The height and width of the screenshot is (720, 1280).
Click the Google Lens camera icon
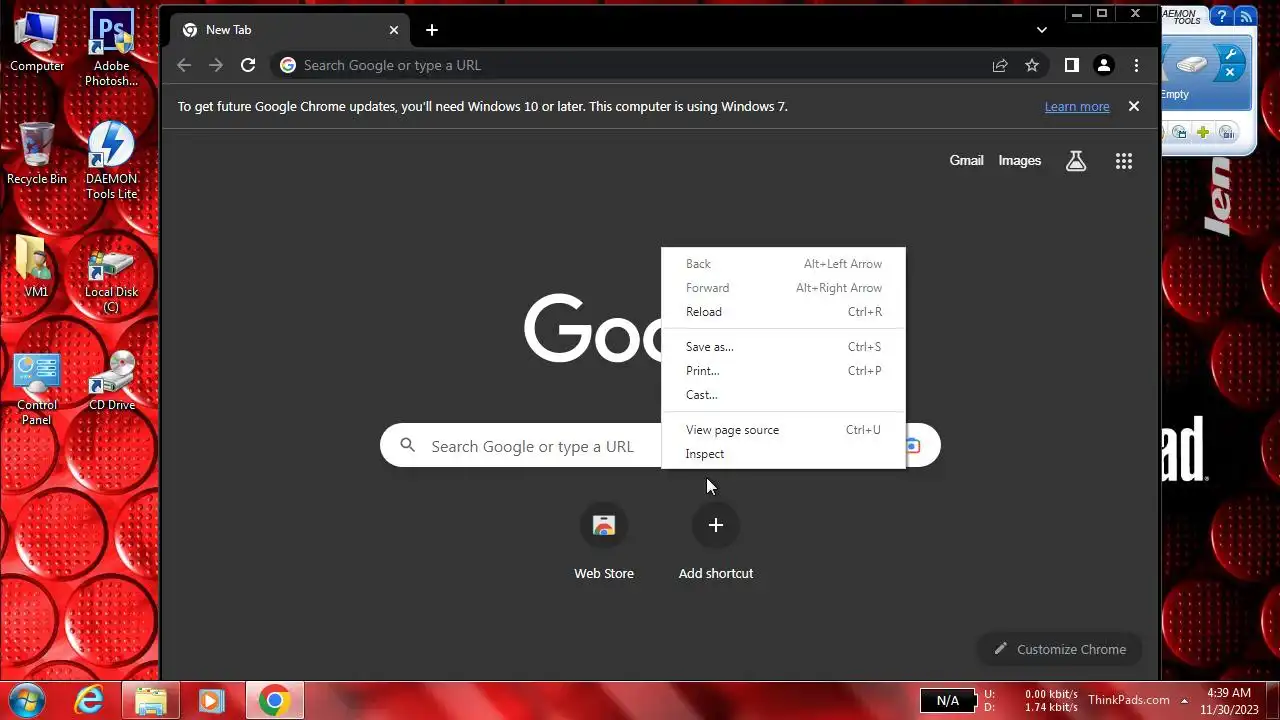(x=913, y=446)
